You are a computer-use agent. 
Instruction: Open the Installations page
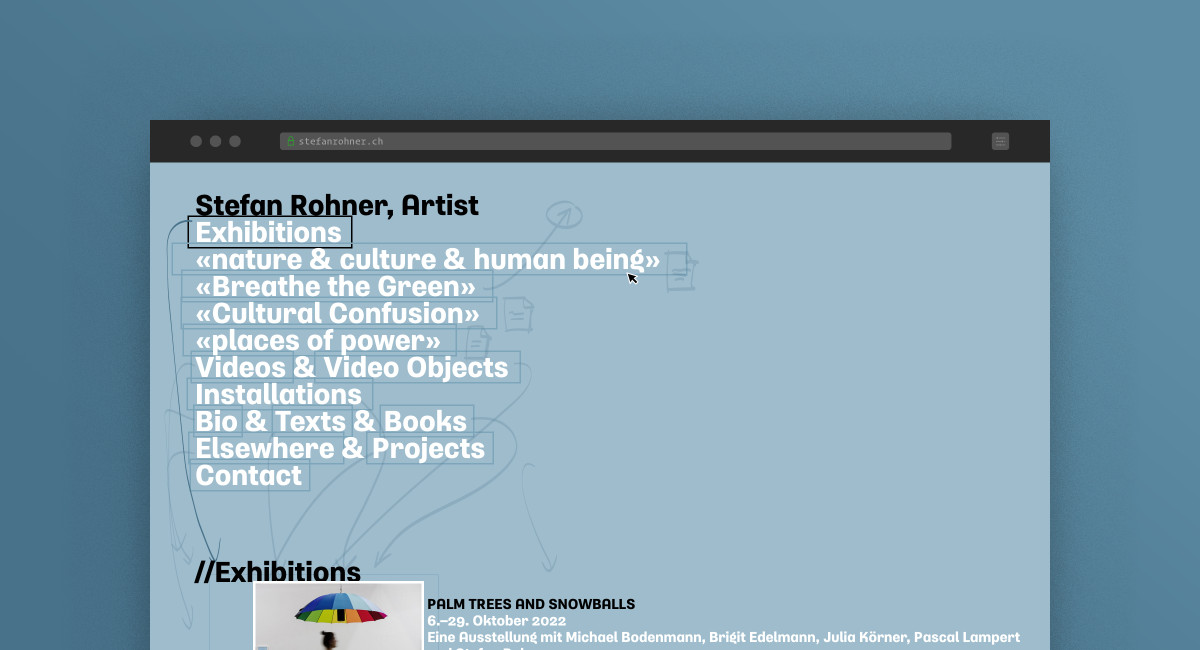[278, 395]
